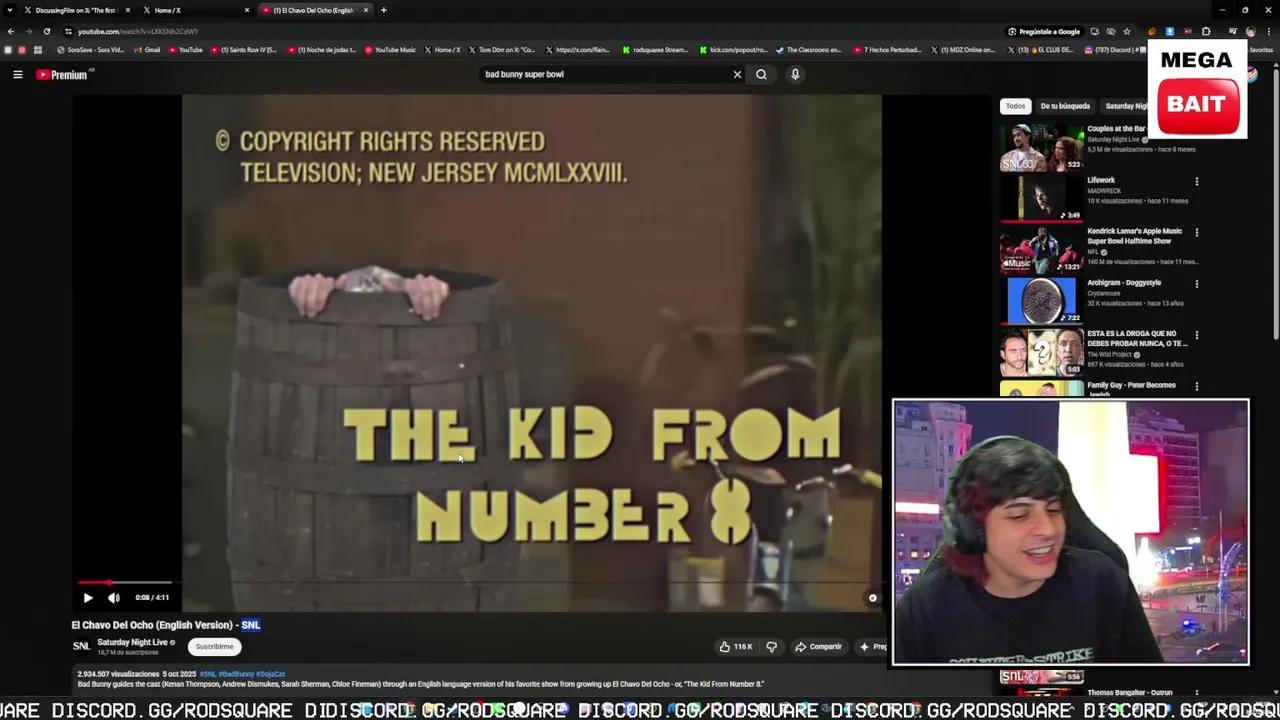This screenshot has width=1280, height=720.
Task: Open the #SNL hashtag link
Action: 207,674
